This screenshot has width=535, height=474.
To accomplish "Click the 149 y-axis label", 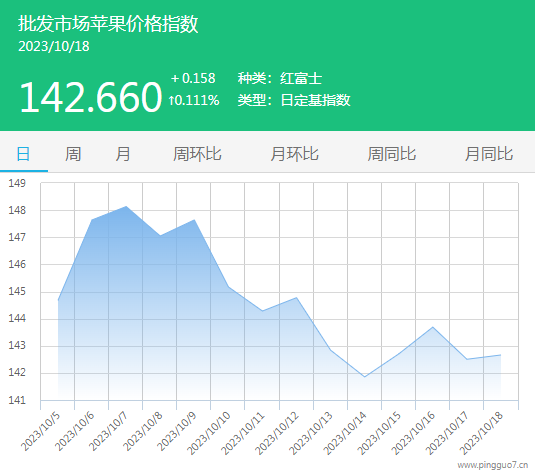I will (17, 183).
